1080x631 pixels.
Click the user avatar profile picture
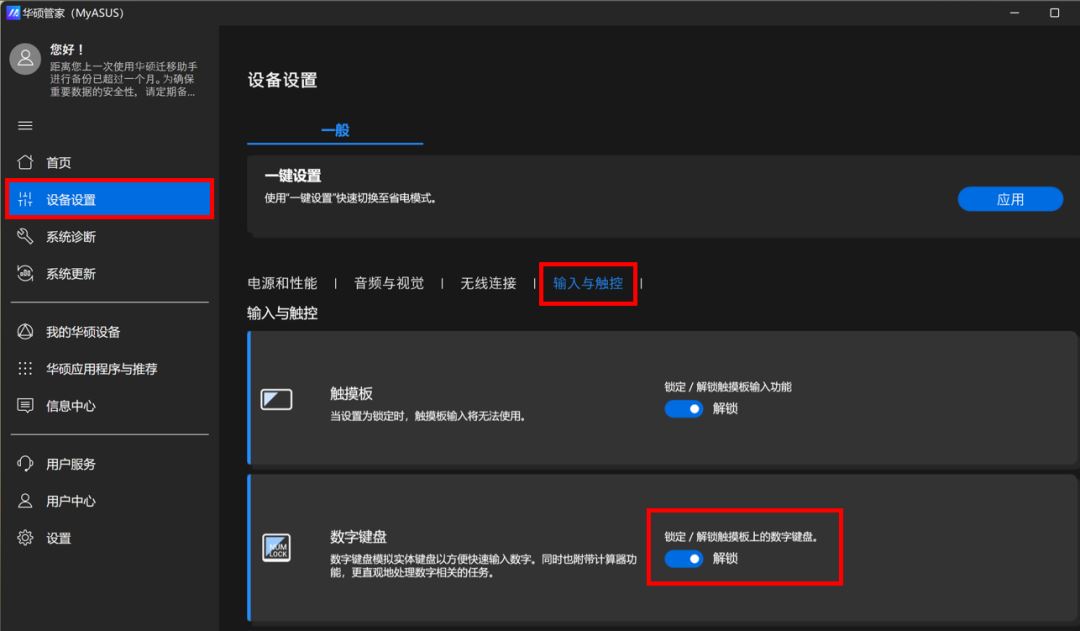click(x=25, y=59)
